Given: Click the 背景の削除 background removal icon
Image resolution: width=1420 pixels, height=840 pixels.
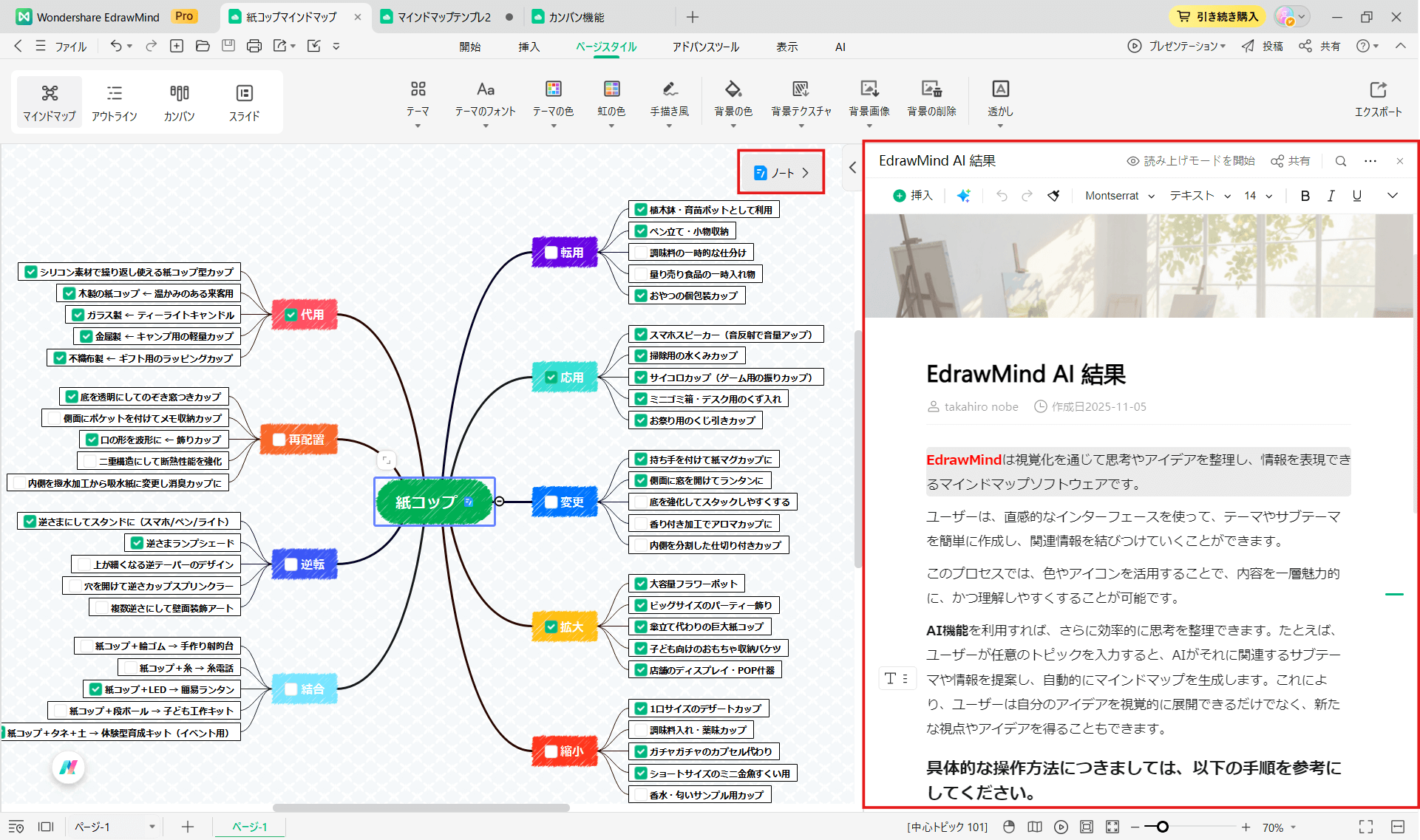Looking at the screenshot, I should coord(931,101).
